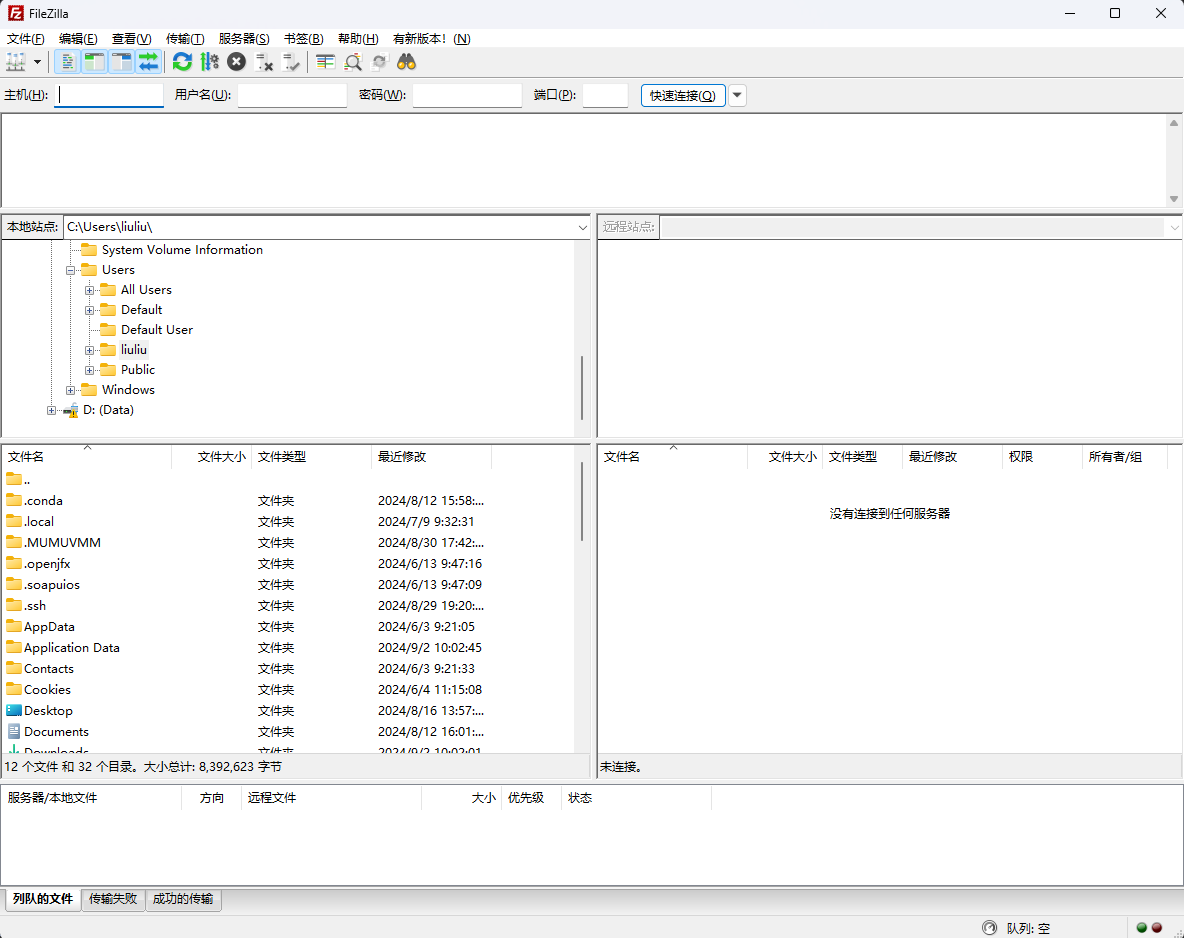This screenshot has width=1184, height=938.
Task: Toggle synchronized browsing icon
Action: point(380,62)
